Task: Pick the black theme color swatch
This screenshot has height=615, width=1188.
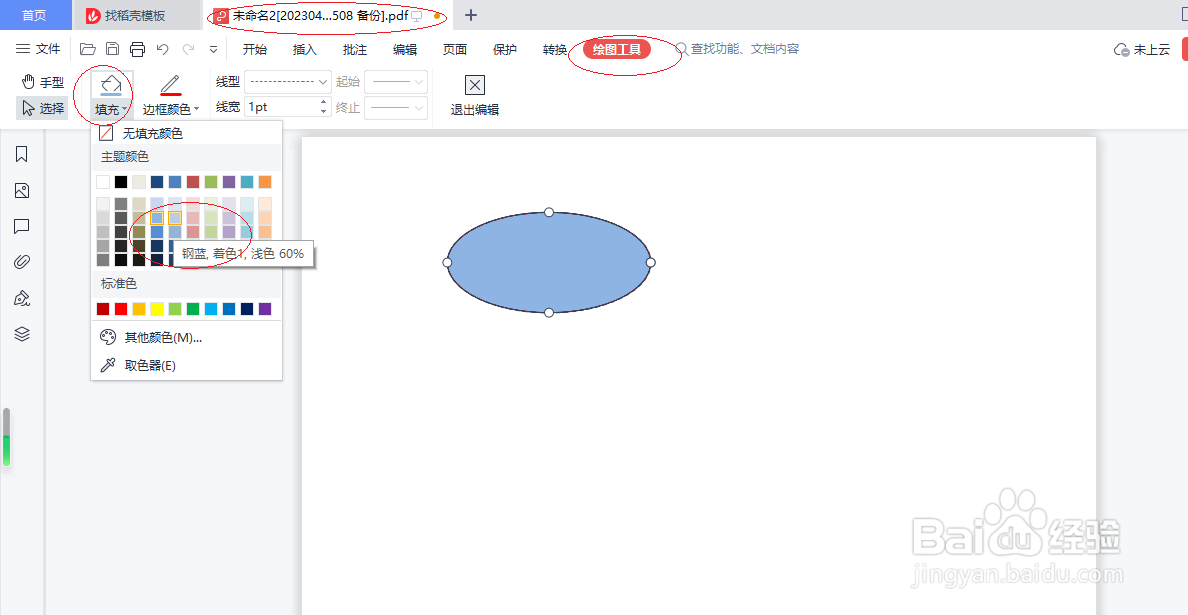Action: pyautogui.click(x=120, y=182)
